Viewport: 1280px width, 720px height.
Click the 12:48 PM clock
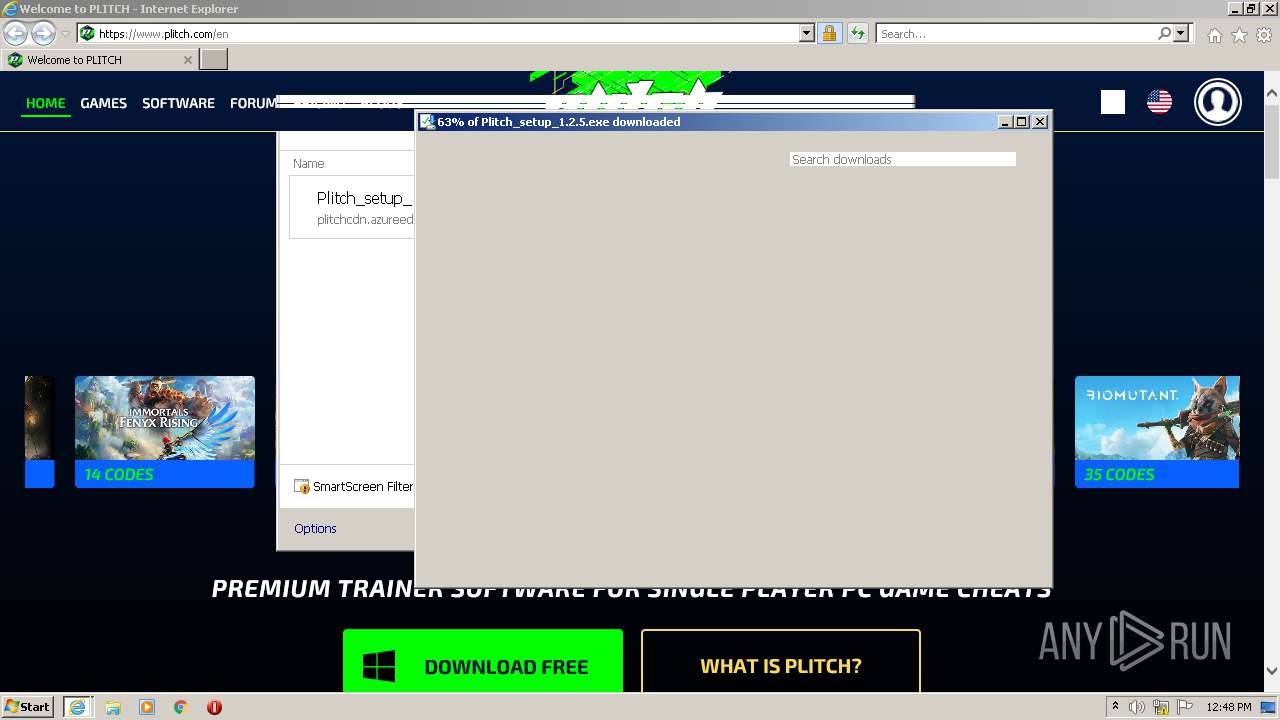coord(1229,707)
